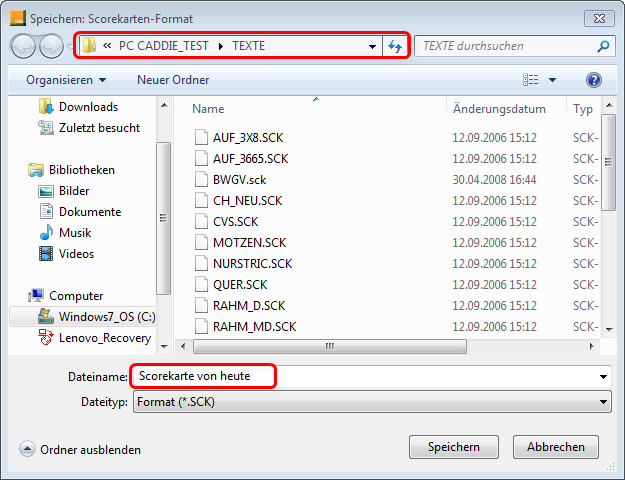The height and width of the screenshot is (480, 625).
Task: Click the Bibliotheken library icon
Action: coord(36,170)
